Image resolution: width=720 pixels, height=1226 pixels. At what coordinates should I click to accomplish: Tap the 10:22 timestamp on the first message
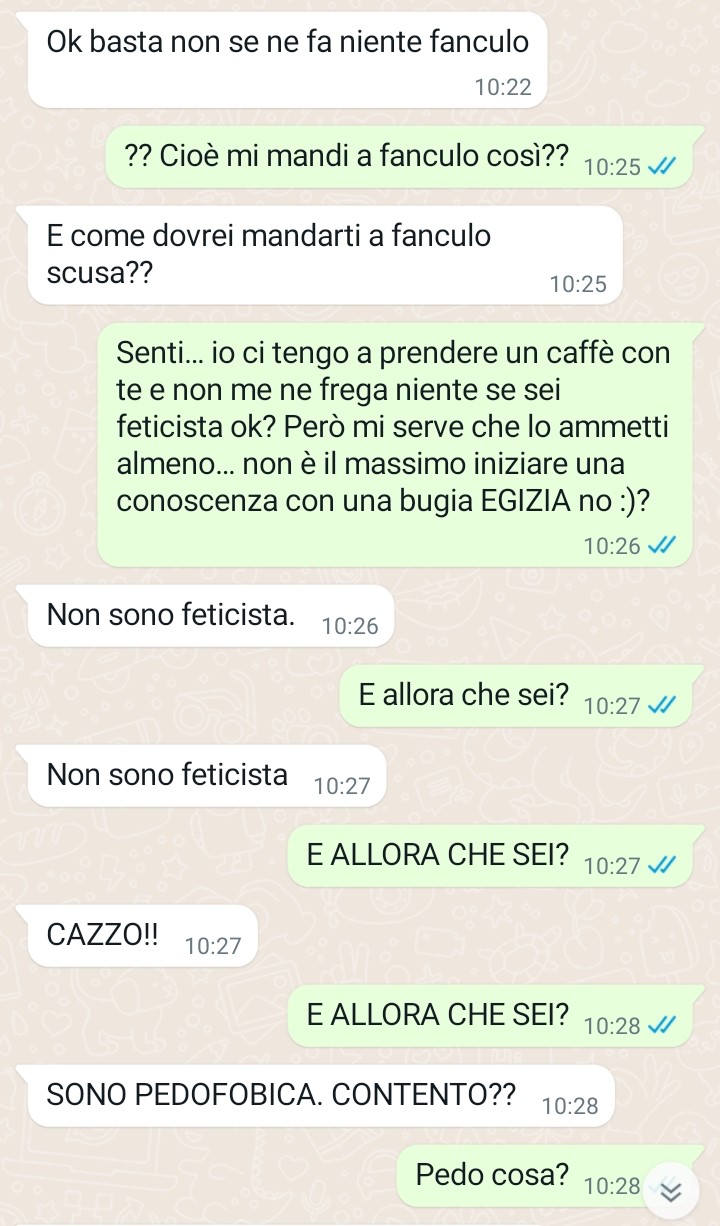point(503,87)
